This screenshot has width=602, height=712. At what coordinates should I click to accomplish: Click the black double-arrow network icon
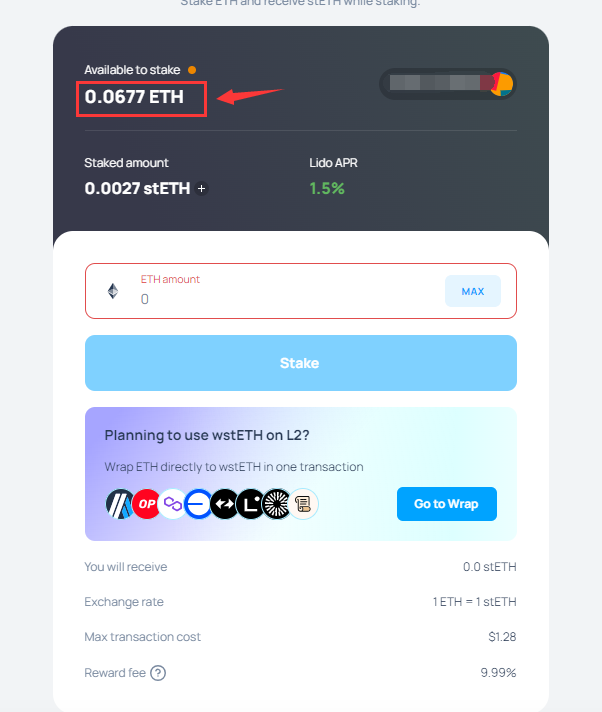[224, 504]
